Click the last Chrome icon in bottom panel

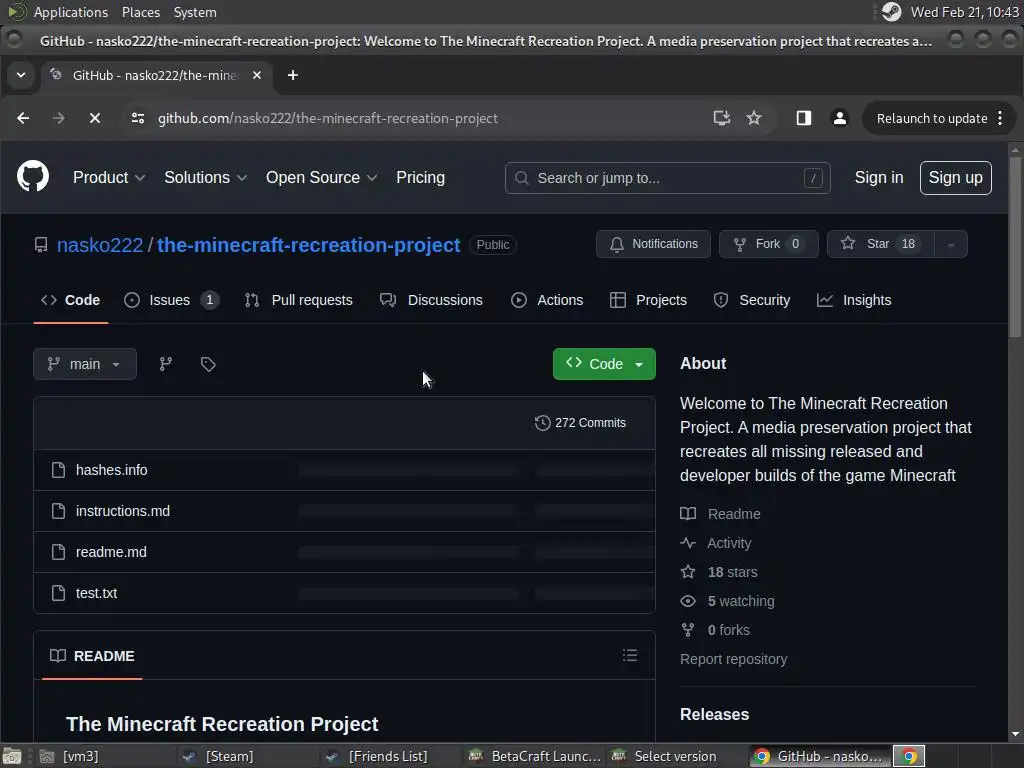909,756
